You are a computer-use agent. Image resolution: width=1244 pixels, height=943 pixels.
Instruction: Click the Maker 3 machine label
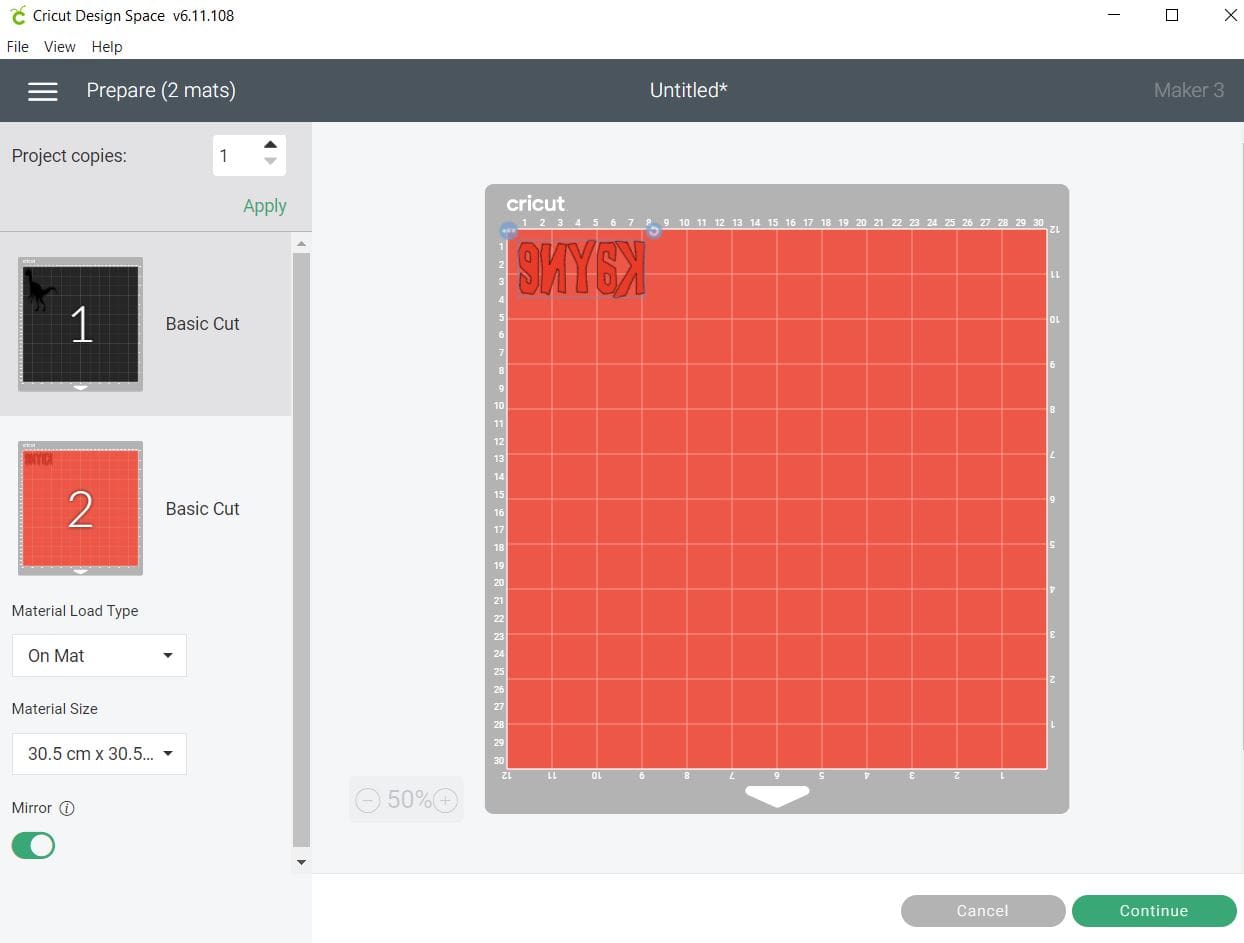[1189, 91]
